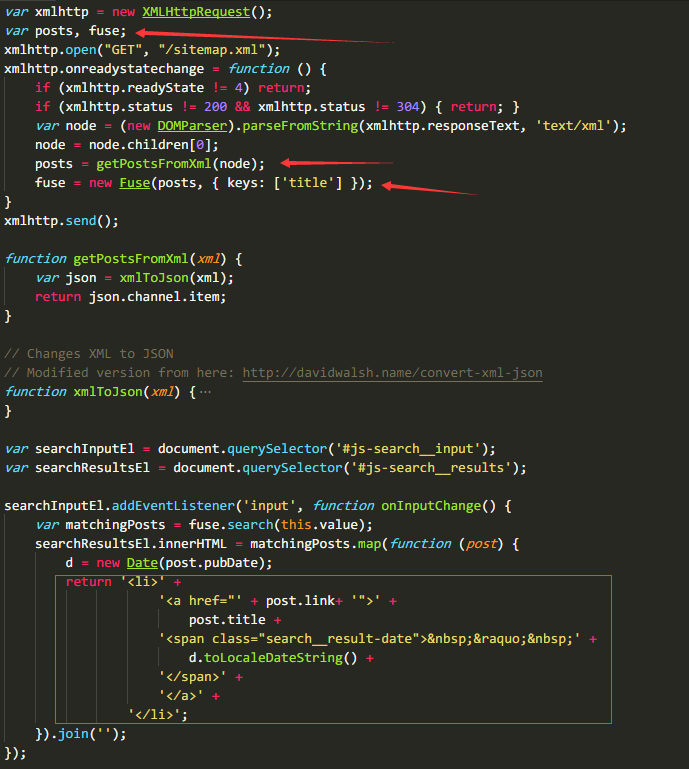Click the join('') method call
Screen dimensions: 689x769
tap(88, 734)
